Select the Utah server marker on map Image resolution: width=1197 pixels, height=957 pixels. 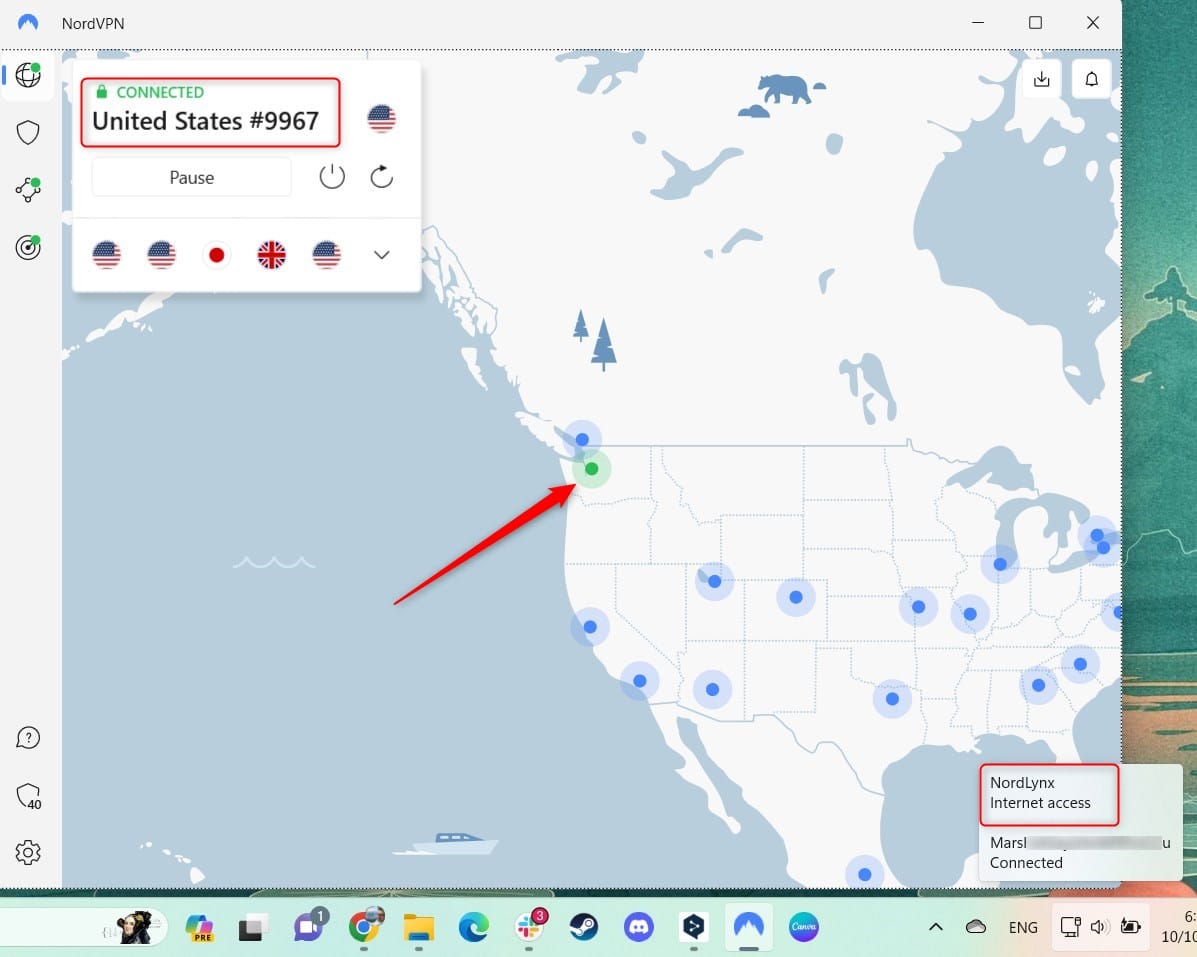[715, 582]
